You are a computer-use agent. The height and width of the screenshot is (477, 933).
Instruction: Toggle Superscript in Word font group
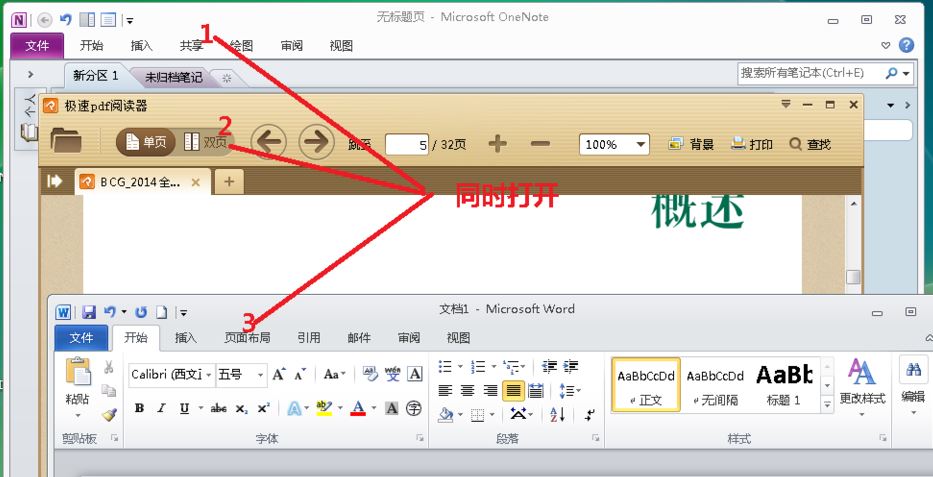point(264,408)
